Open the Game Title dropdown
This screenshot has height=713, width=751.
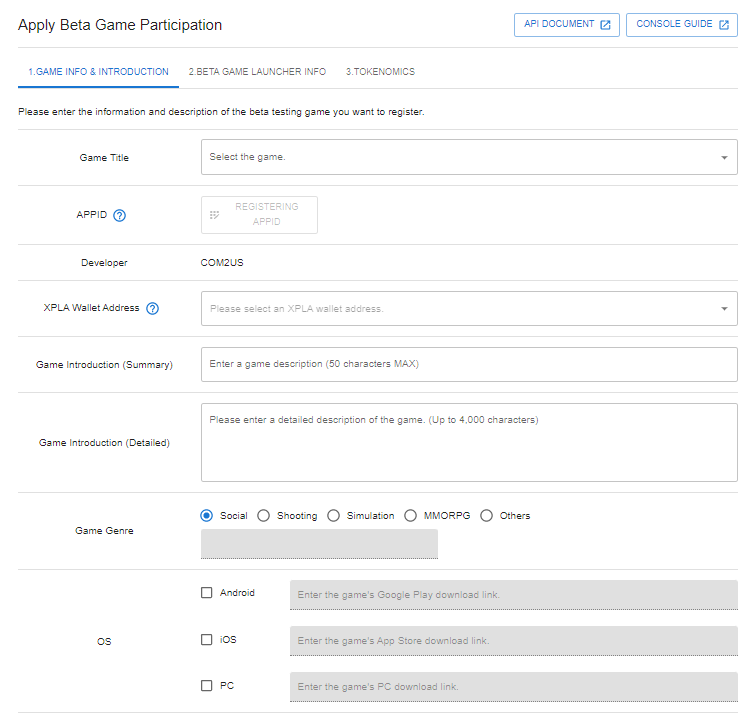[x=469, y=157]
